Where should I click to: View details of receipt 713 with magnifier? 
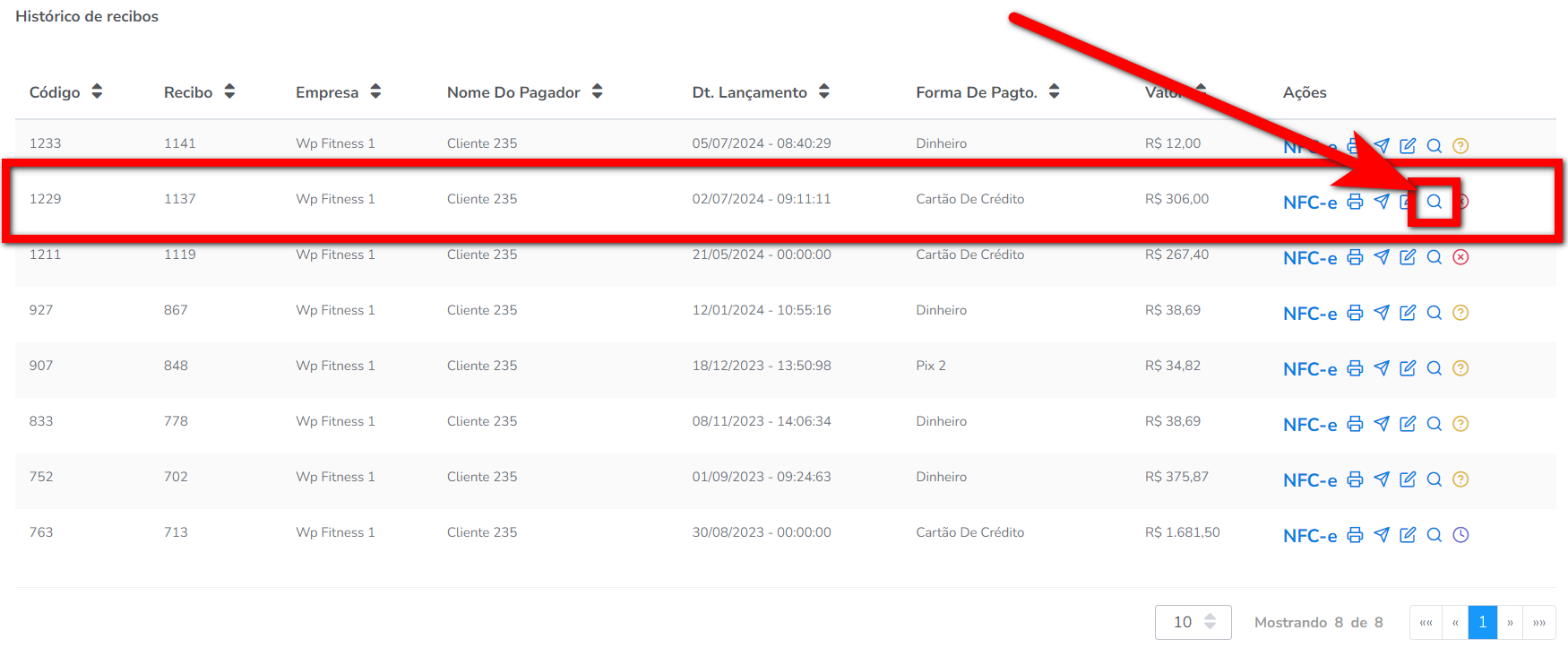(x=1434, y=535)
